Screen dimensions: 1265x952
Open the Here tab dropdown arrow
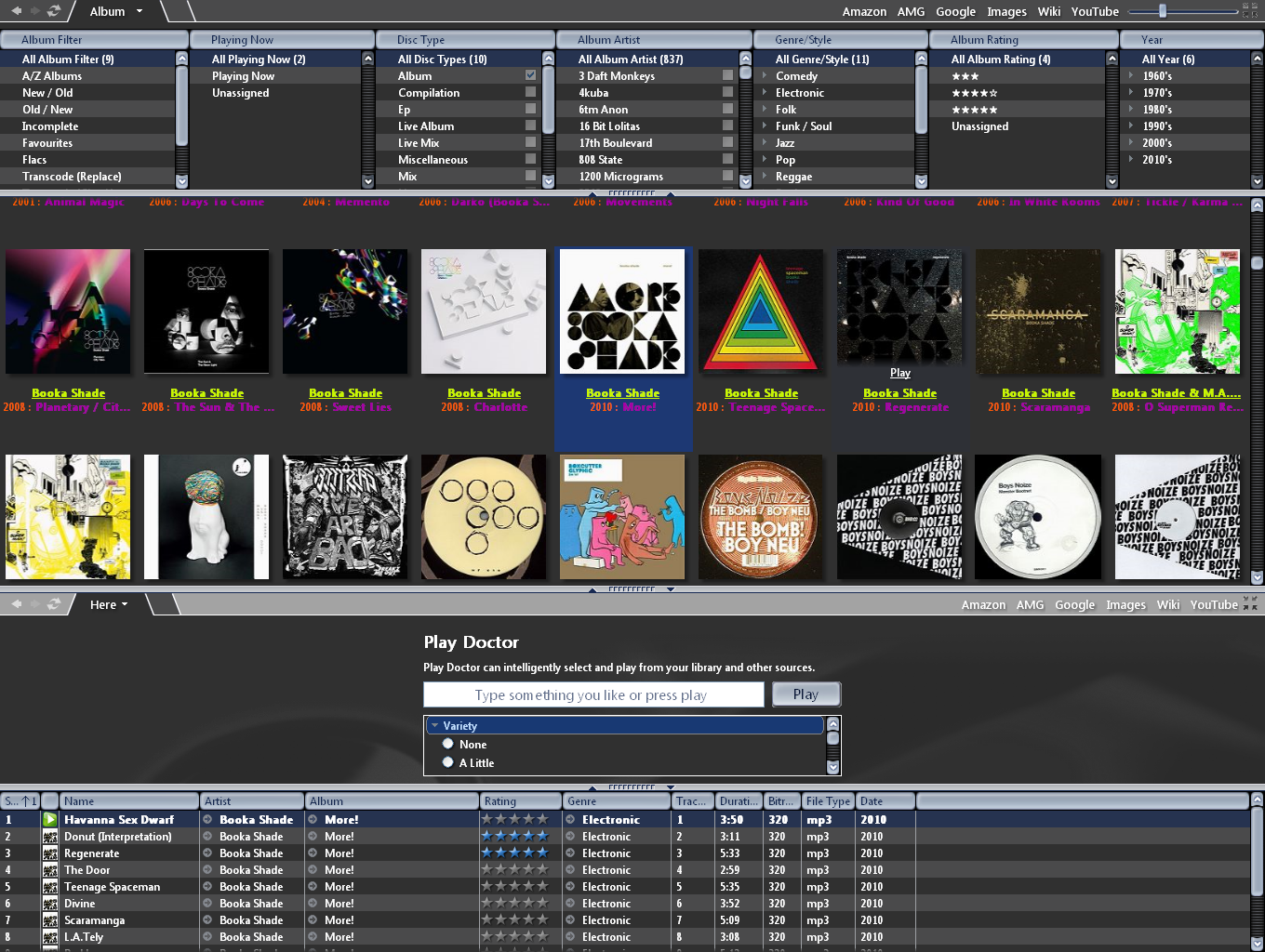coord(125,604)
